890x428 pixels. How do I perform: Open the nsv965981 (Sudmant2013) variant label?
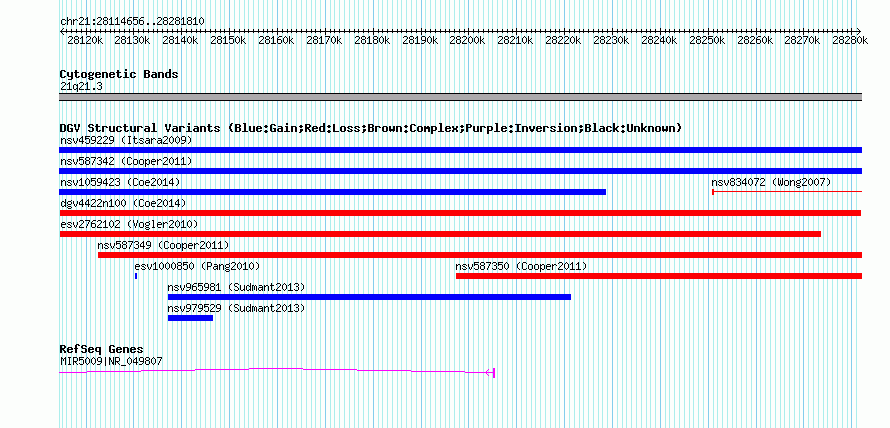236,287
